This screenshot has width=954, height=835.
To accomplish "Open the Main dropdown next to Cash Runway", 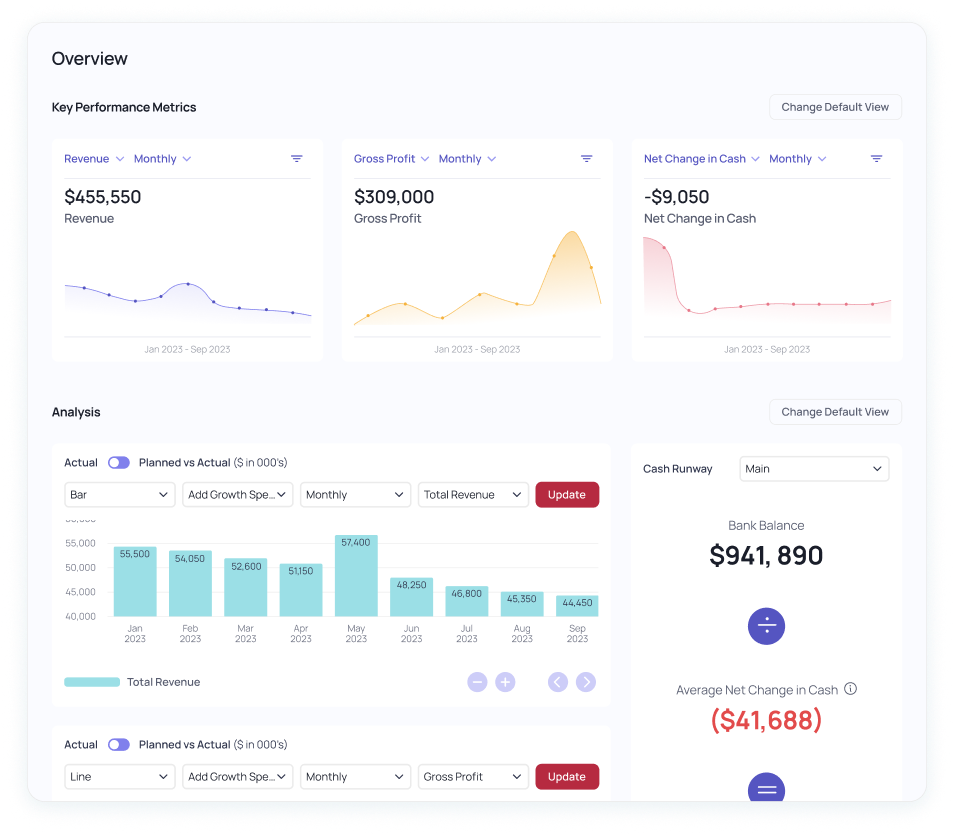I will coord(813,468).
